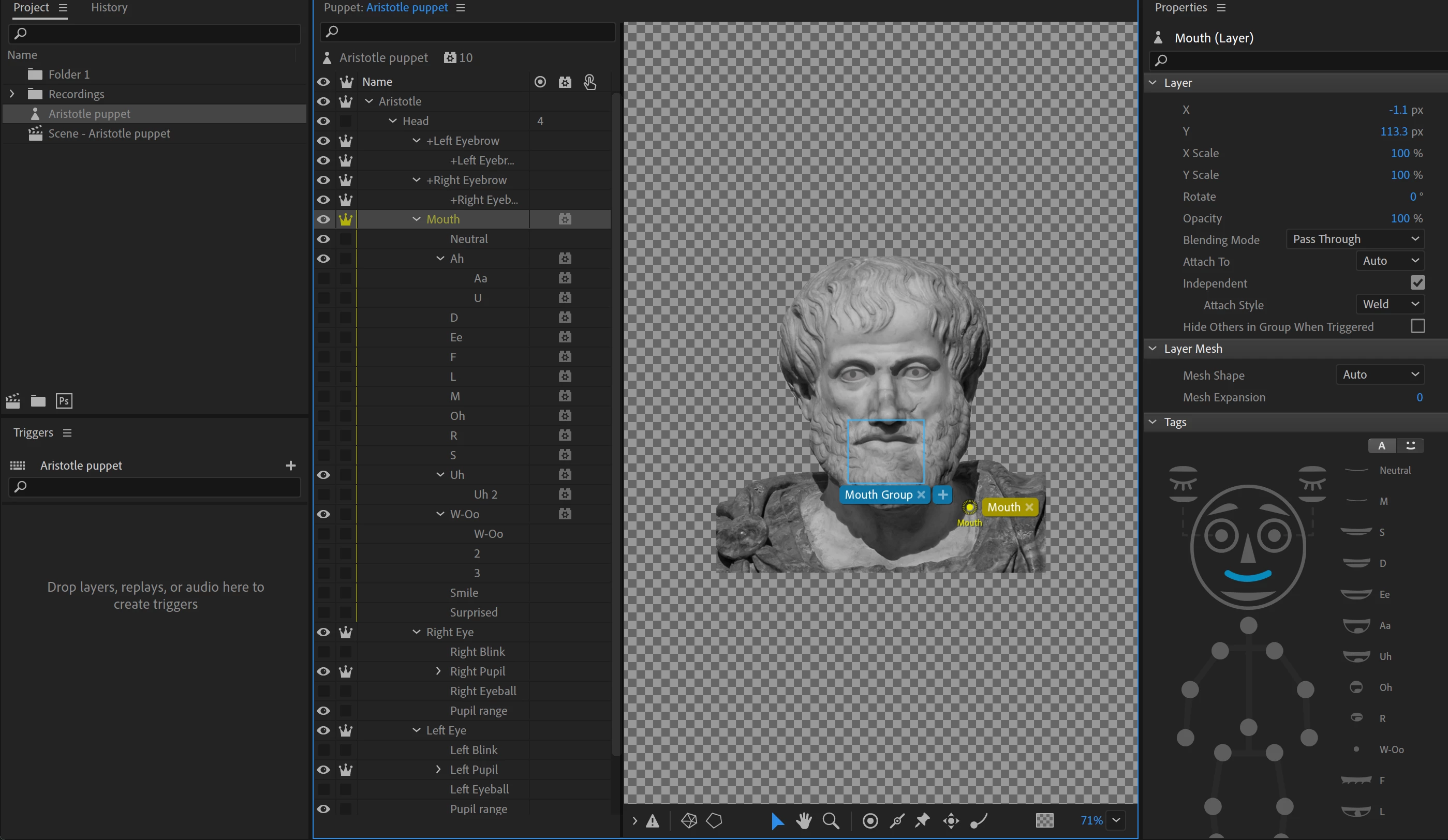The height and width of the screenshot is (840, 1448).
Task: Open the Triggers panel menu
Action: tap(67, 432)
